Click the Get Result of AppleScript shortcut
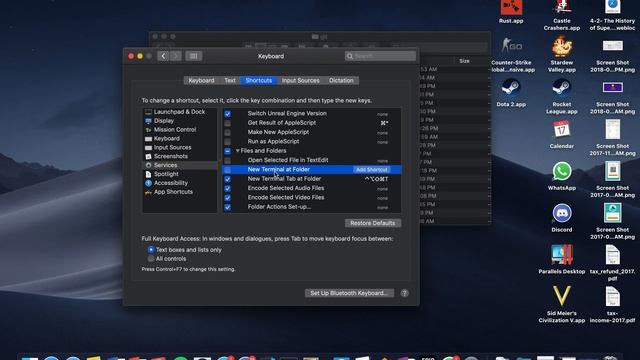This screenshot has width=640, height=360. [x=384, y=123]
